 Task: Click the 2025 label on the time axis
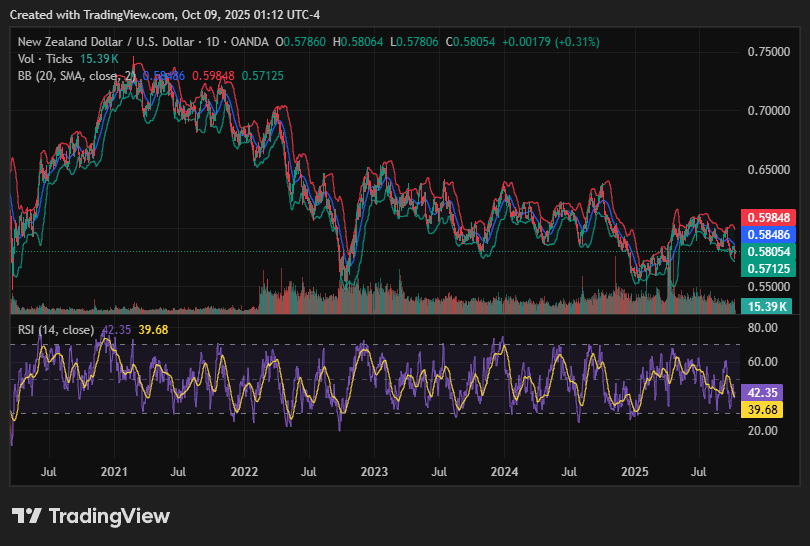pos(634,470)
